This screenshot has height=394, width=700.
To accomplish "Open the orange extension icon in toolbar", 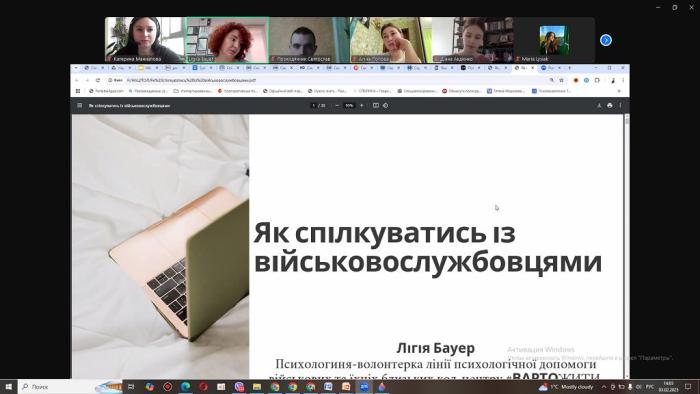I will click(x=576, y=80).
